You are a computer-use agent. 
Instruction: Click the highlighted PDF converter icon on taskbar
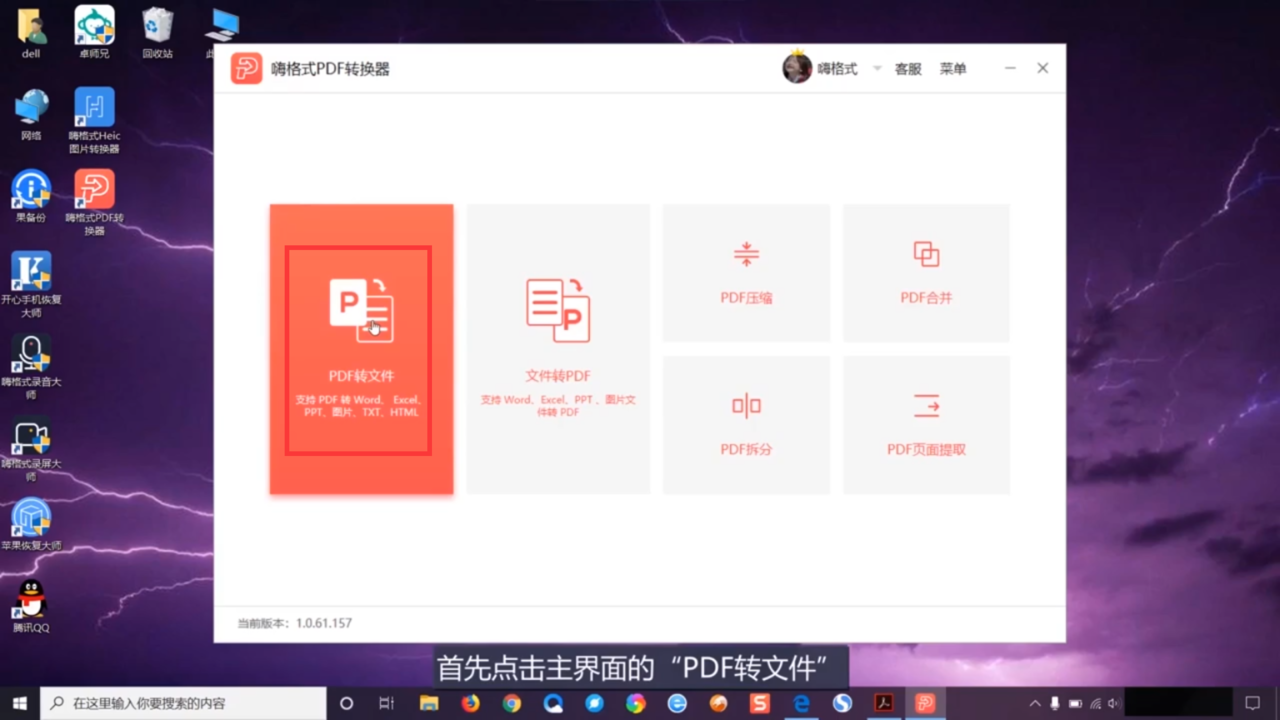coord(923,703)
